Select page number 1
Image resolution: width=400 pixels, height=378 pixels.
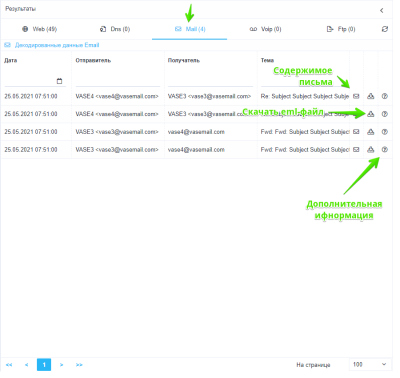(x=44, y=365)
